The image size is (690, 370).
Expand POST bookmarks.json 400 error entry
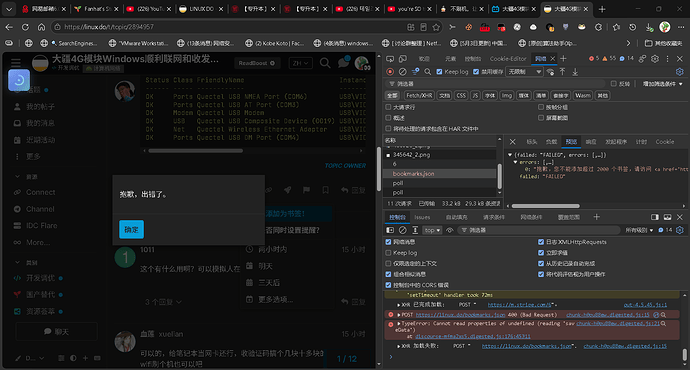pyautogui.click(x=399, y=315)
